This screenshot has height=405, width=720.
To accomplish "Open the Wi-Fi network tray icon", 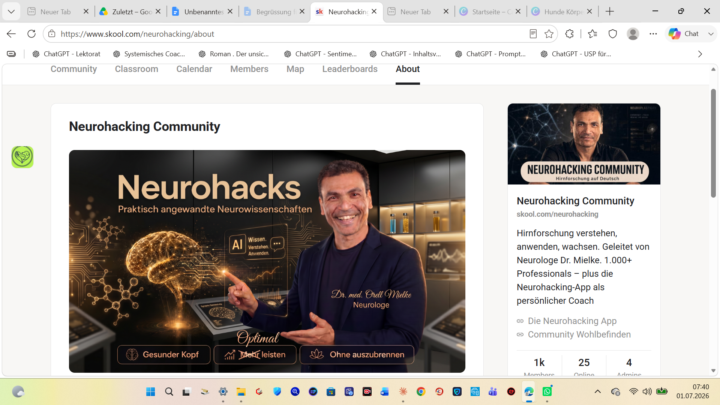I will [633, 392].
